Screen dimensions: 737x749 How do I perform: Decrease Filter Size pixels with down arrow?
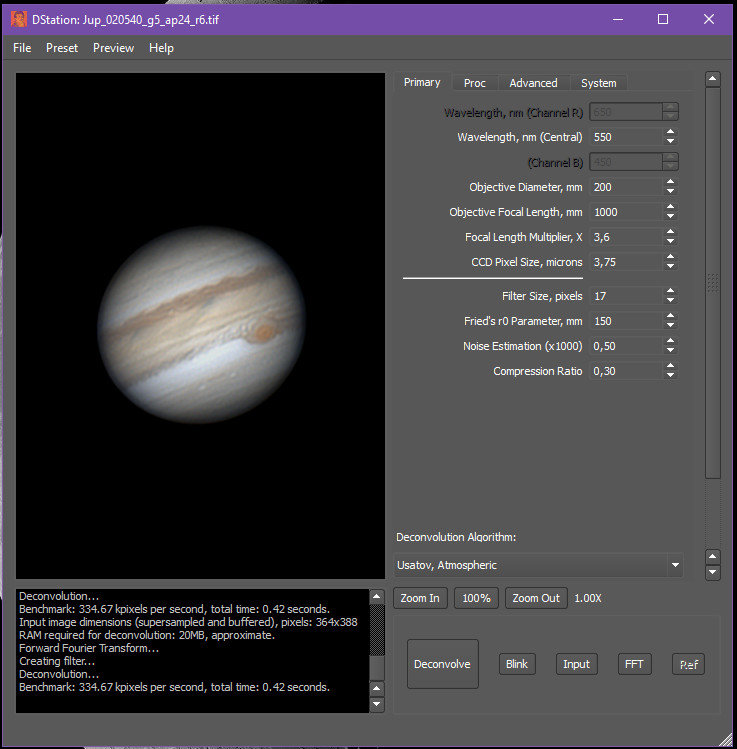point(671,300)
